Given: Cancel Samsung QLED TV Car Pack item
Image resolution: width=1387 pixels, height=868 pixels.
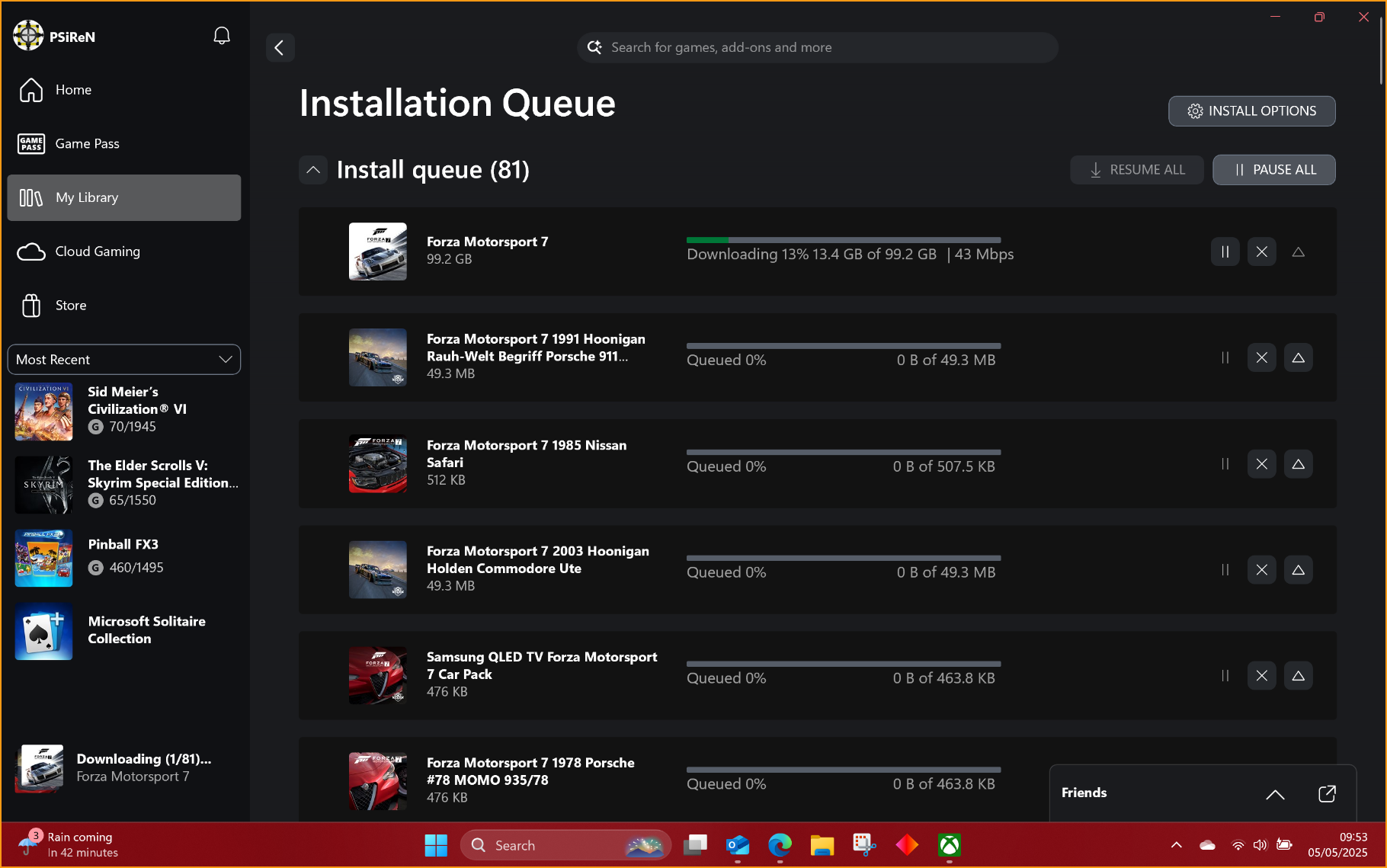Looking at the screenshot, I should (1261, 675).
